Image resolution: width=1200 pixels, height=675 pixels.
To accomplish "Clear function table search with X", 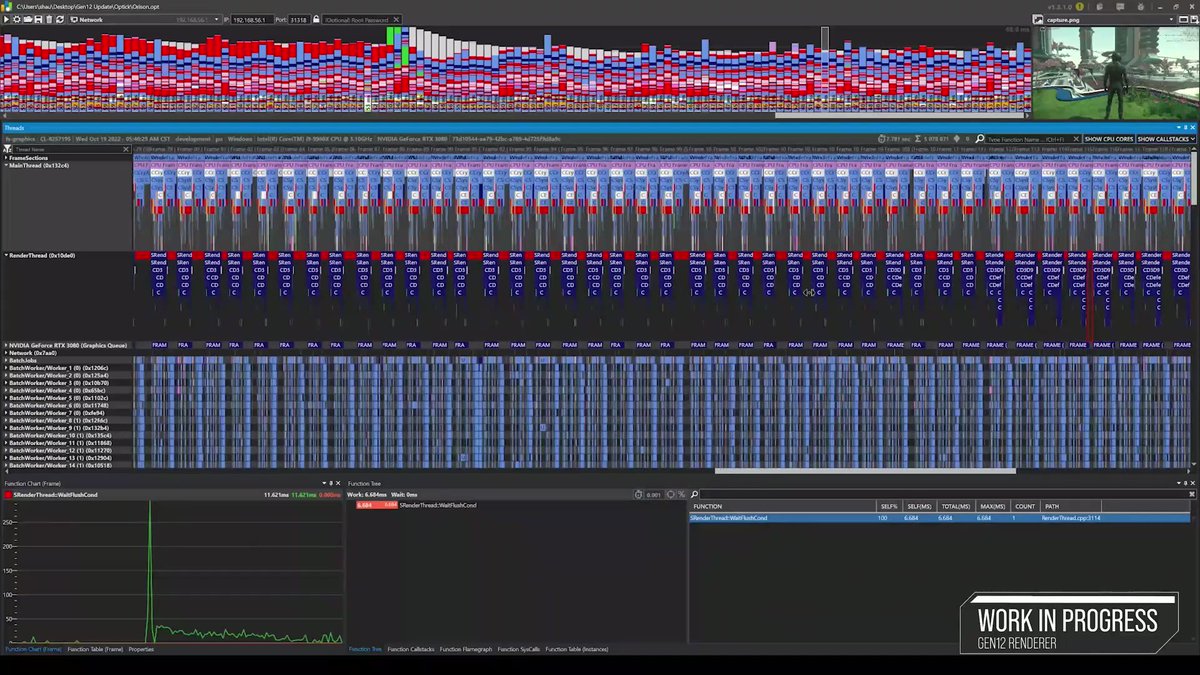I will point(1191,494).
